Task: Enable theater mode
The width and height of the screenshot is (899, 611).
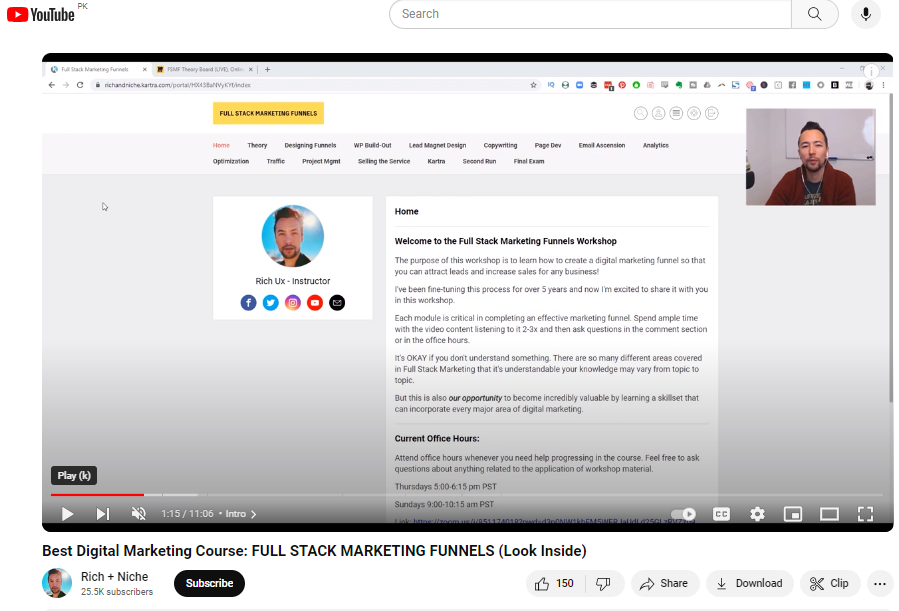Action: click(x=829, y=514)
